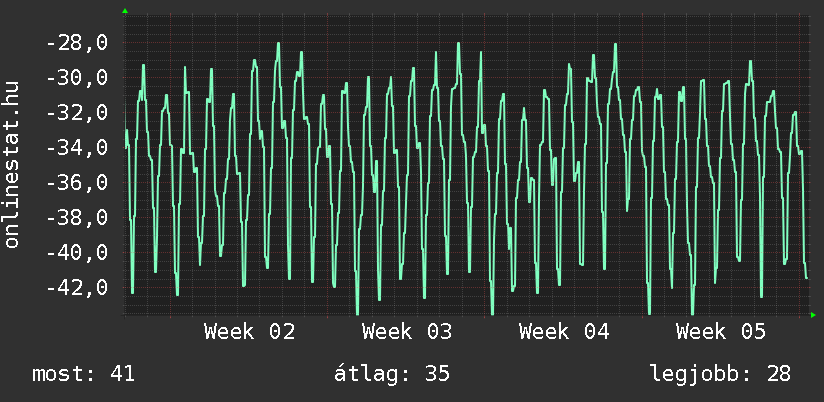The height and width of the screenshot is (402, 824).
Task: Click the Week 02 axis label
Action: [x=249, y=332]
